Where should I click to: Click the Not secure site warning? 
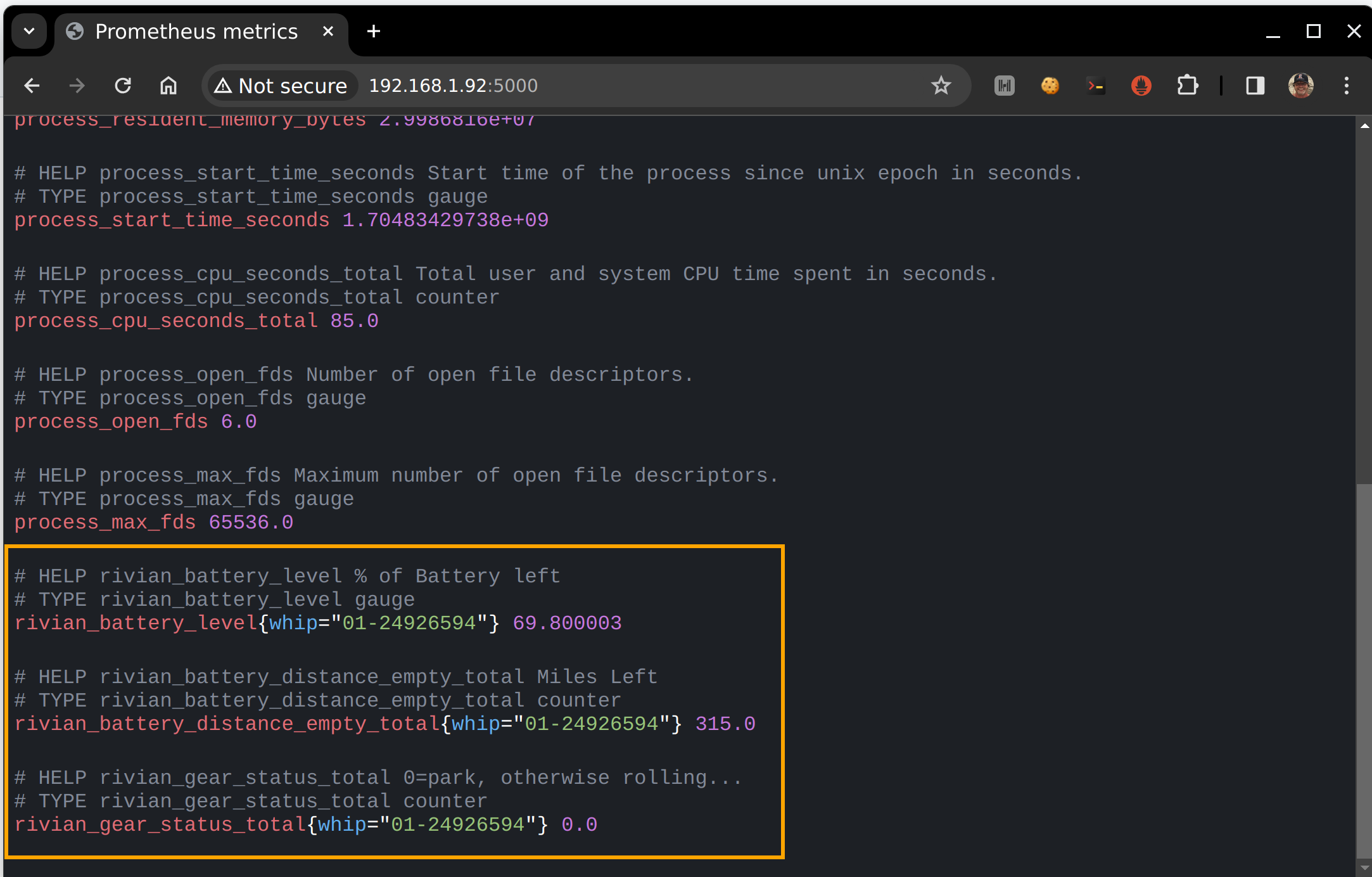(x=281, y=86)
